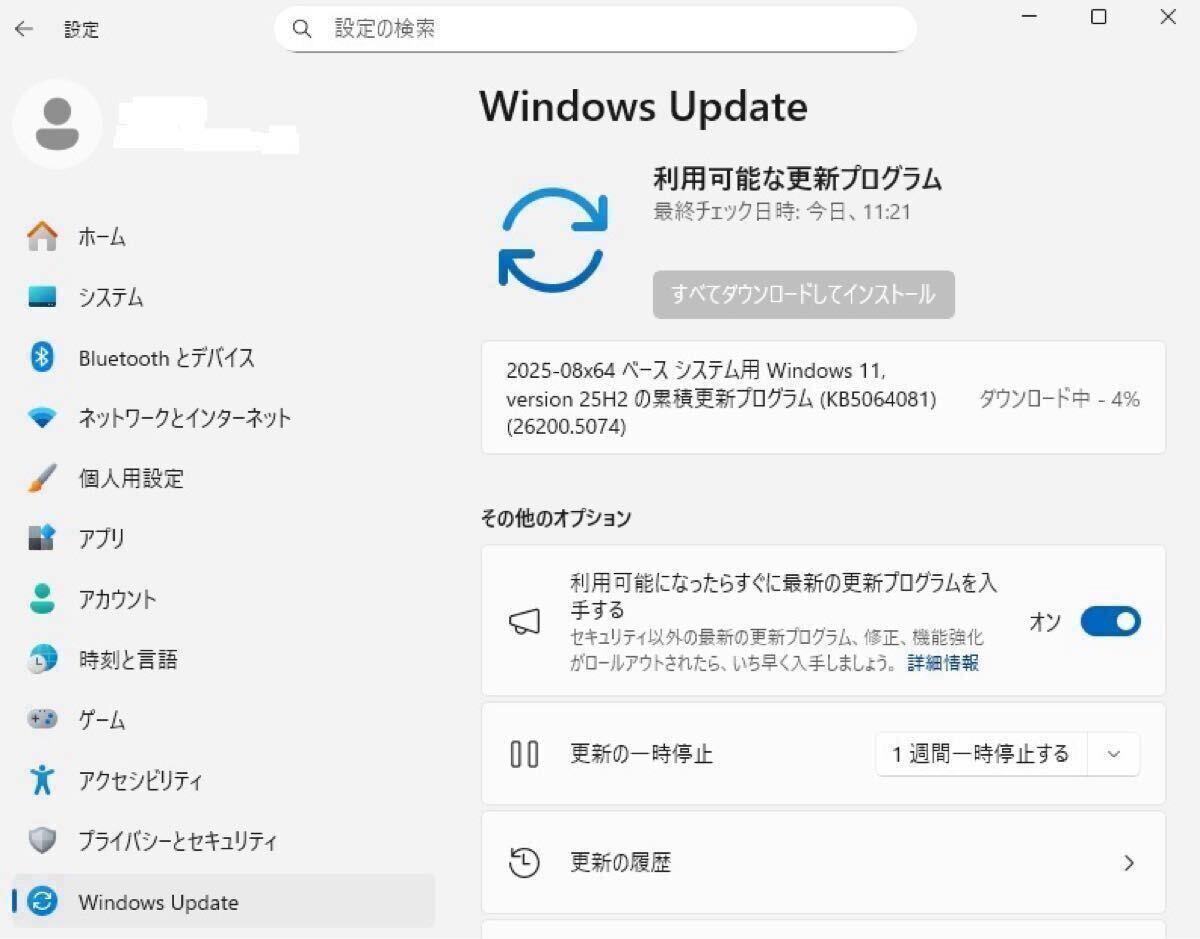Open the user account avatar
1200x939 pixels.
tap(57, 124)
